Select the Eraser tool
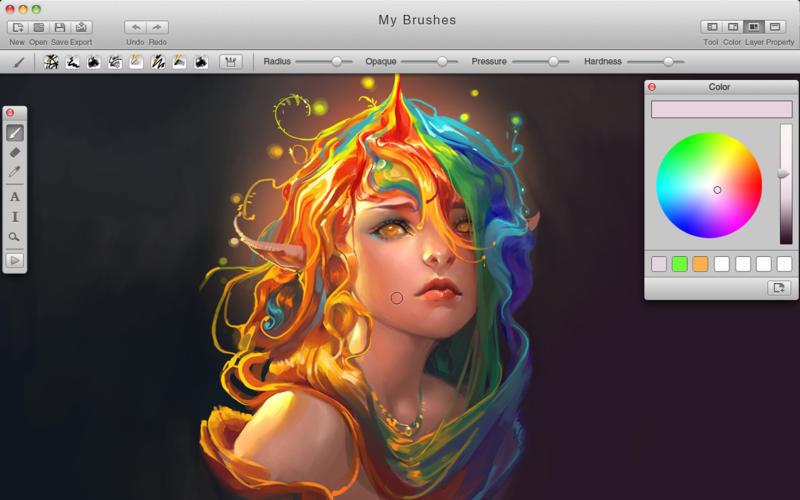Screen dimensions: 800x500 coord(15,152)
